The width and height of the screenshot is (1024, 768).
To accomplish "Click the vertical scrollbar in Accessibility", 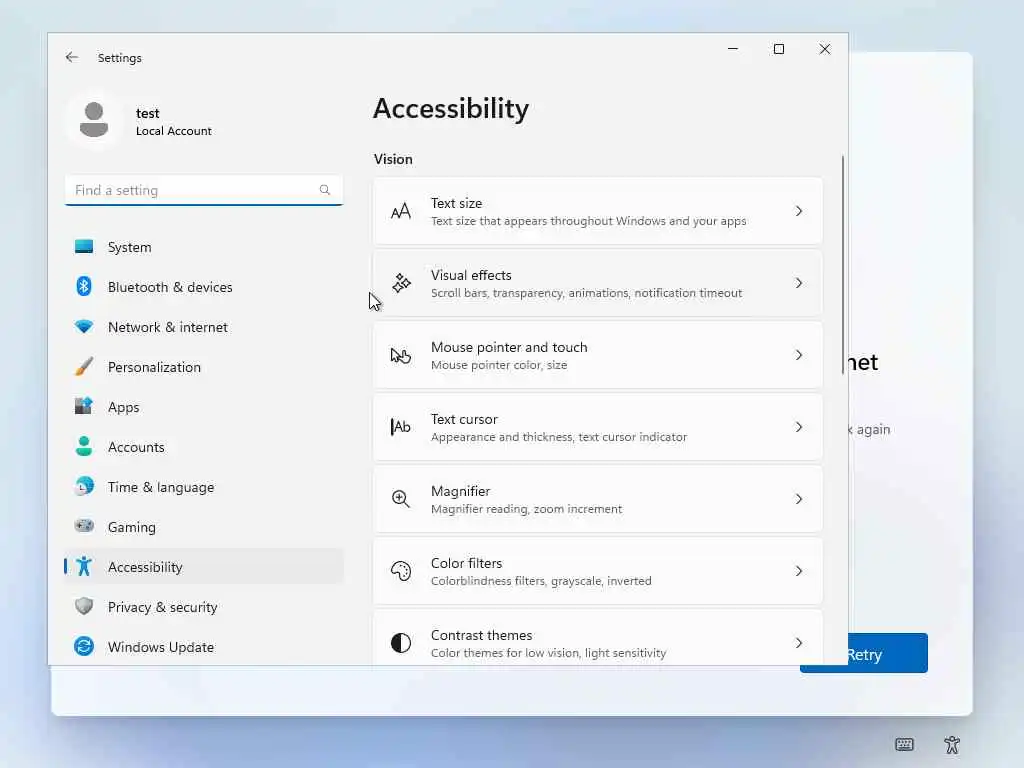I will click(x=842, y=264).
